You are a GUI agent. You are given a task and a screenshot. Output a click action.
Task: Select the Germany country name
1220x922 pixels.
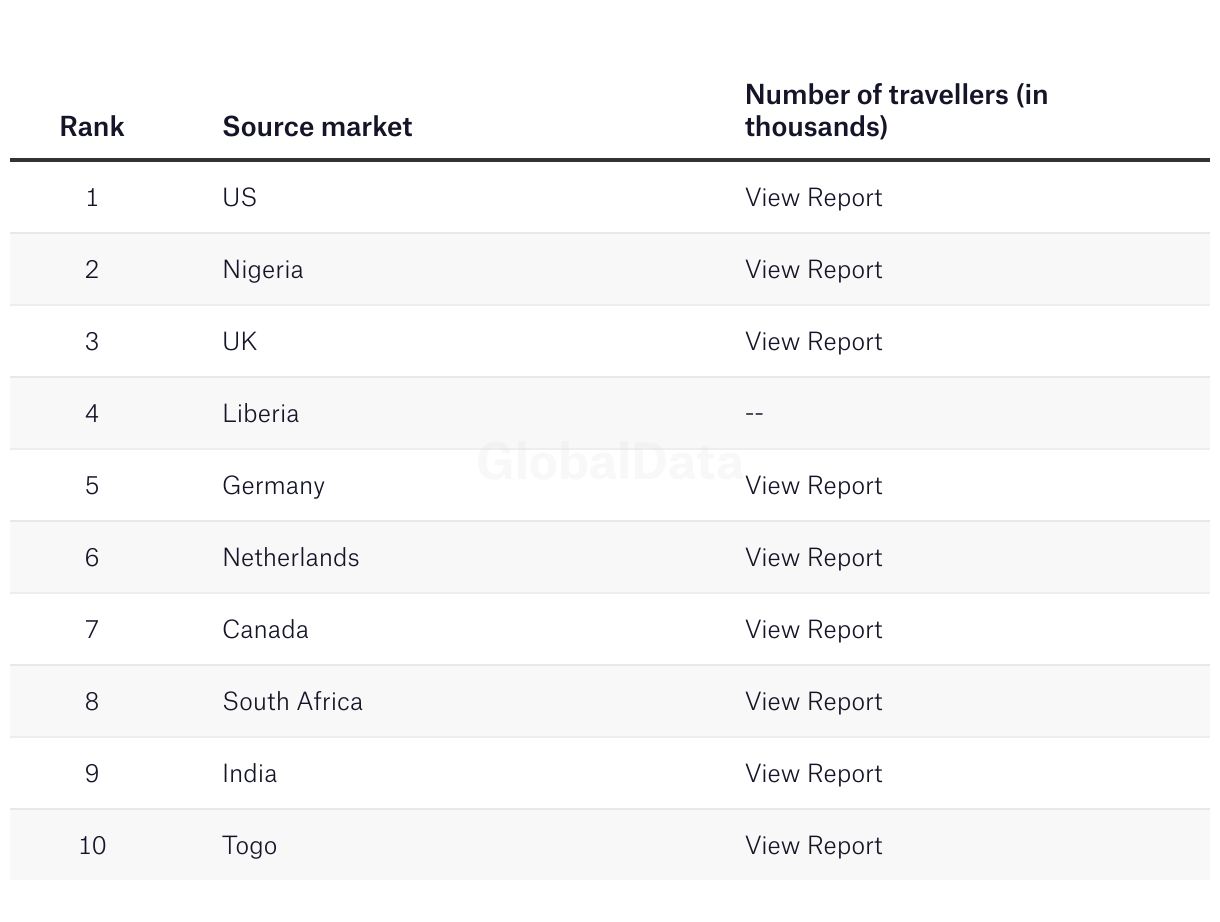click(x=273, y=486)
